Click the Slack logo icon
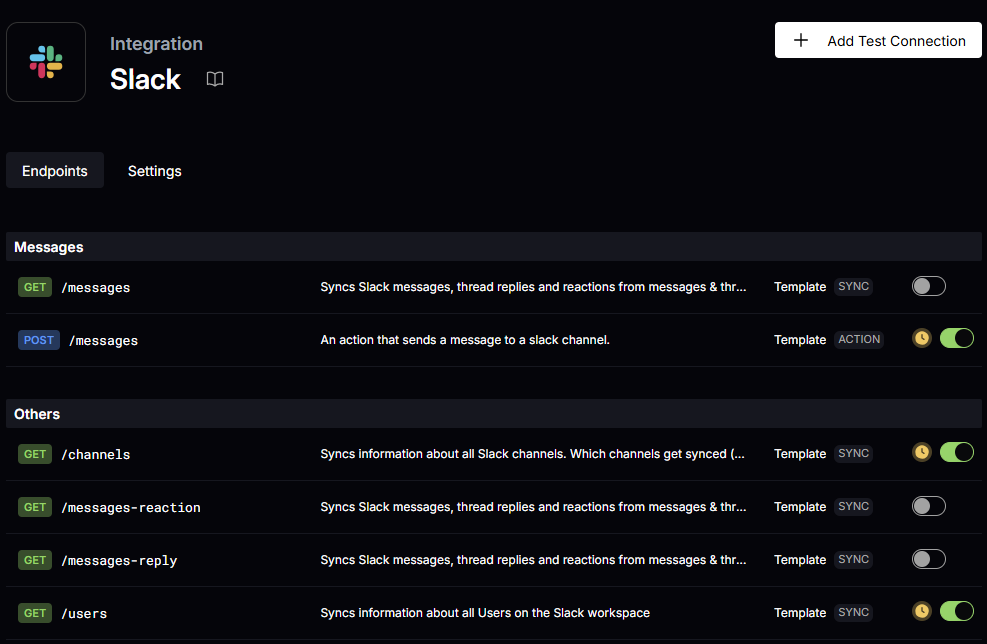The height and width of the screenshot is (644, 987). [46, 62]
